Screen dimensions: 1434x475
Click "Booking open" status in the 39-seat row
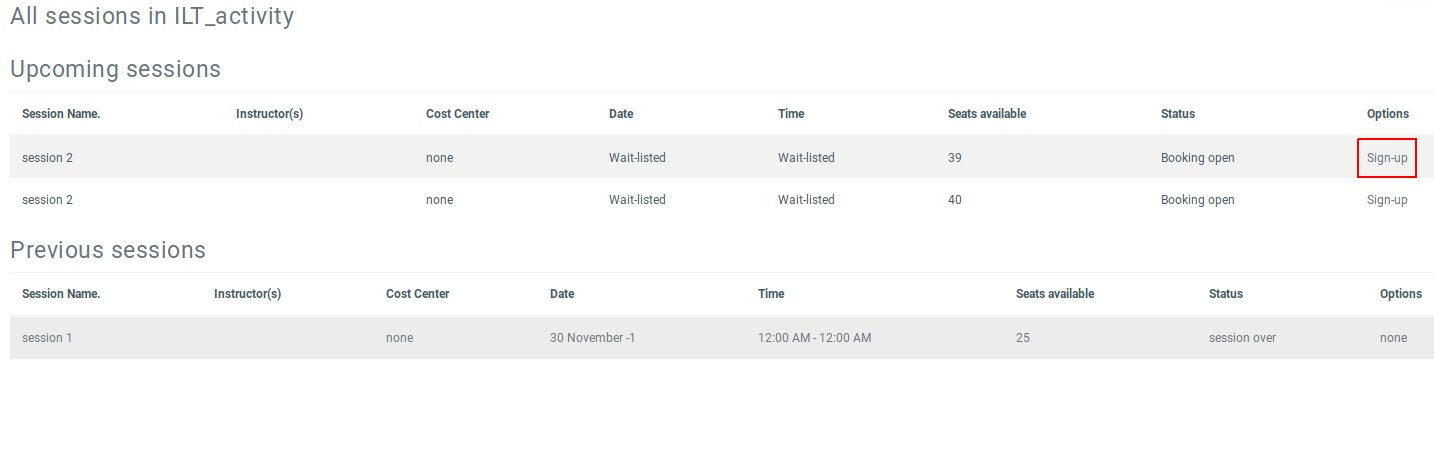[x=1197, y=158]
